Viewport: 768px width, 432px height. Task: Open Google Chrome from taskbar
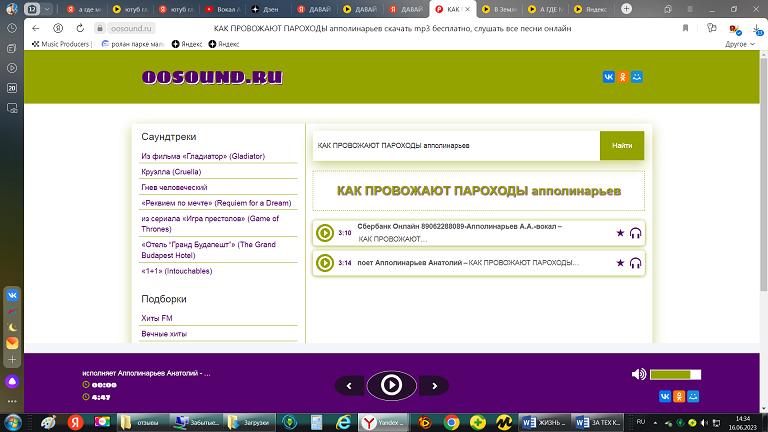[452, 422]
